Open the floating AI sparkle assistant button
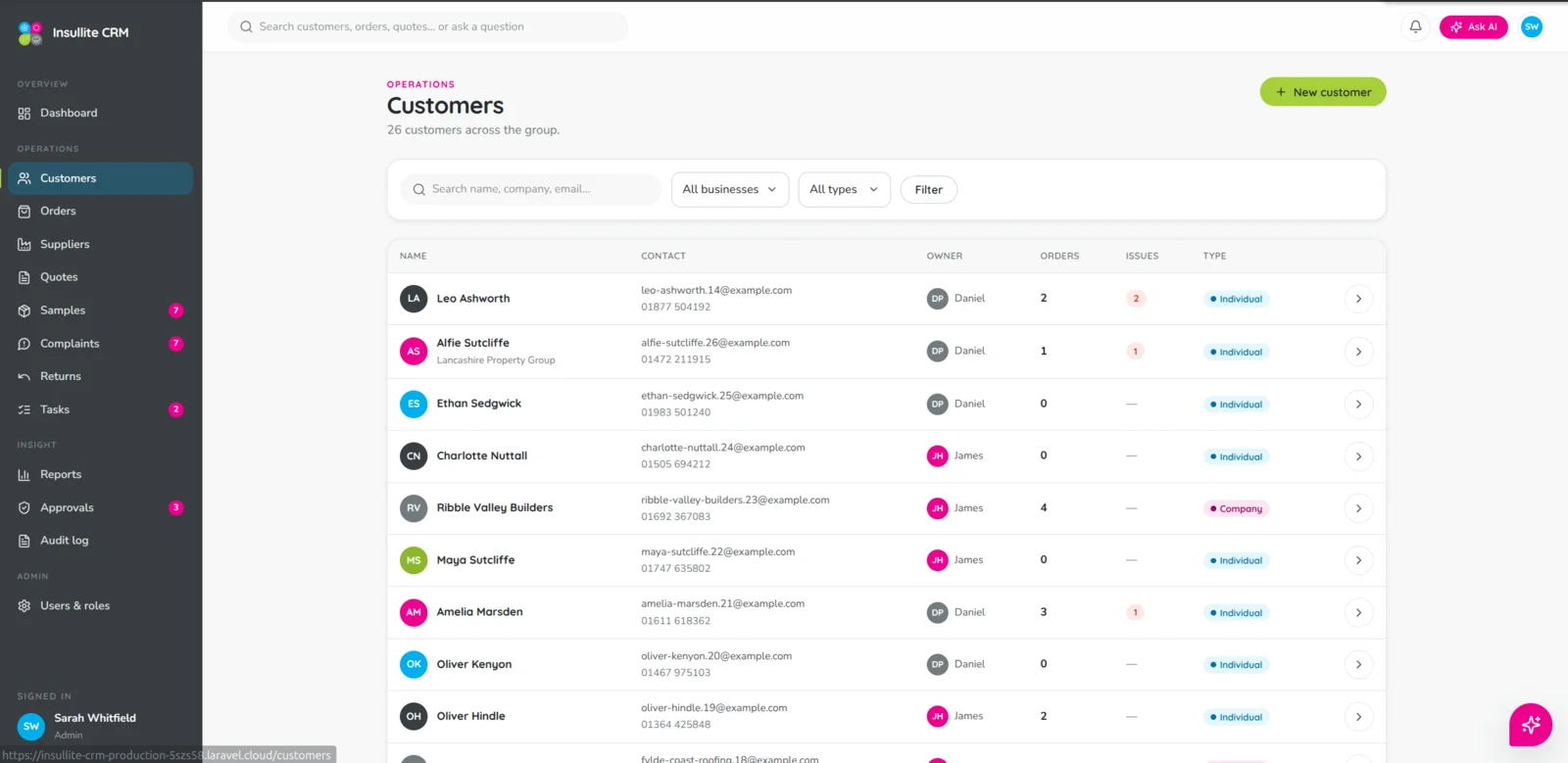Image resolution: width=1568 pixels, height=763 pixels. click(1531, 725)
